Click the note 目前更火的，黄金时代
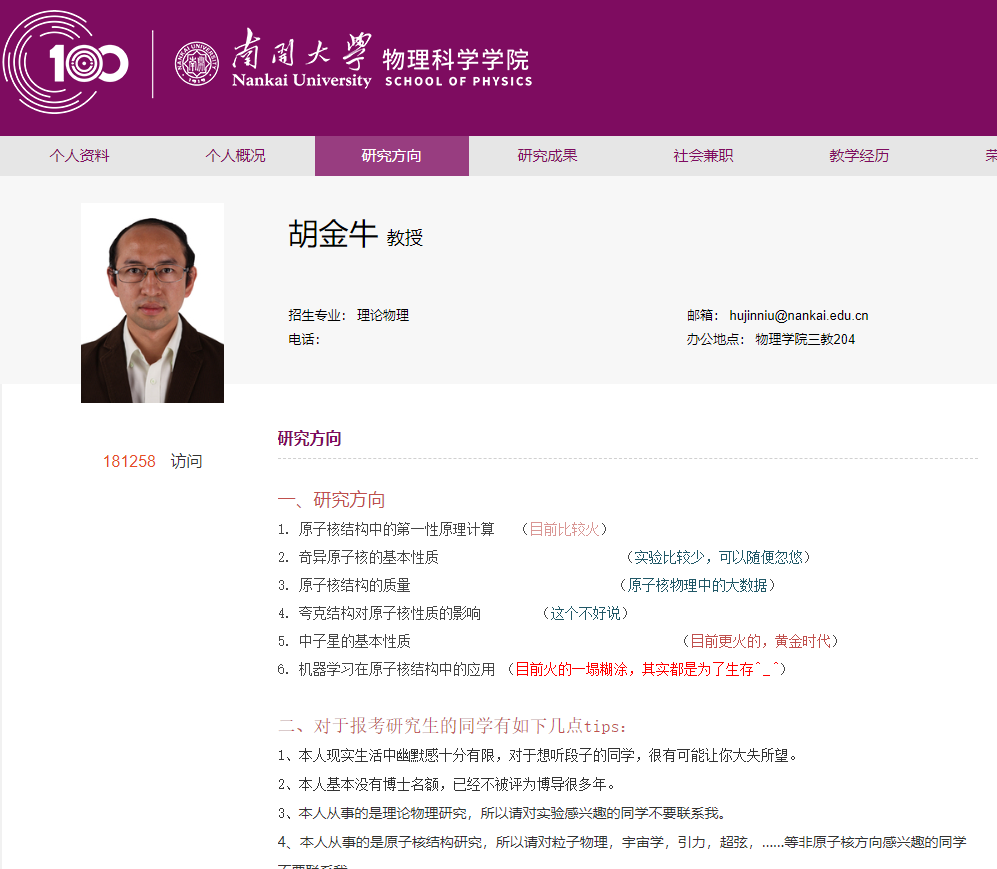 point(760,641)
